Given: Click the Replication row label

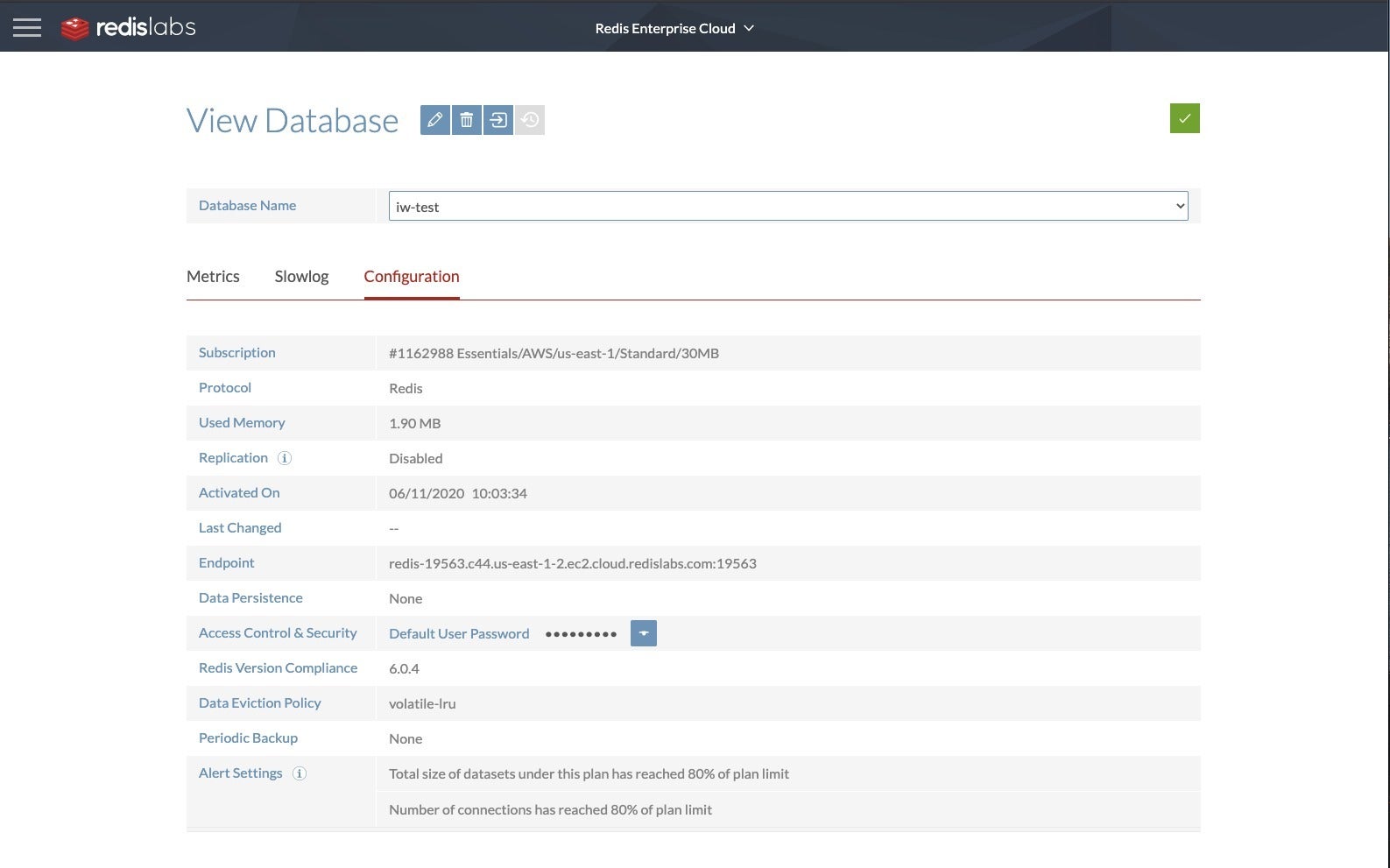Looking at the screenshot, I should pyautogui.click(x=233, y=457).
